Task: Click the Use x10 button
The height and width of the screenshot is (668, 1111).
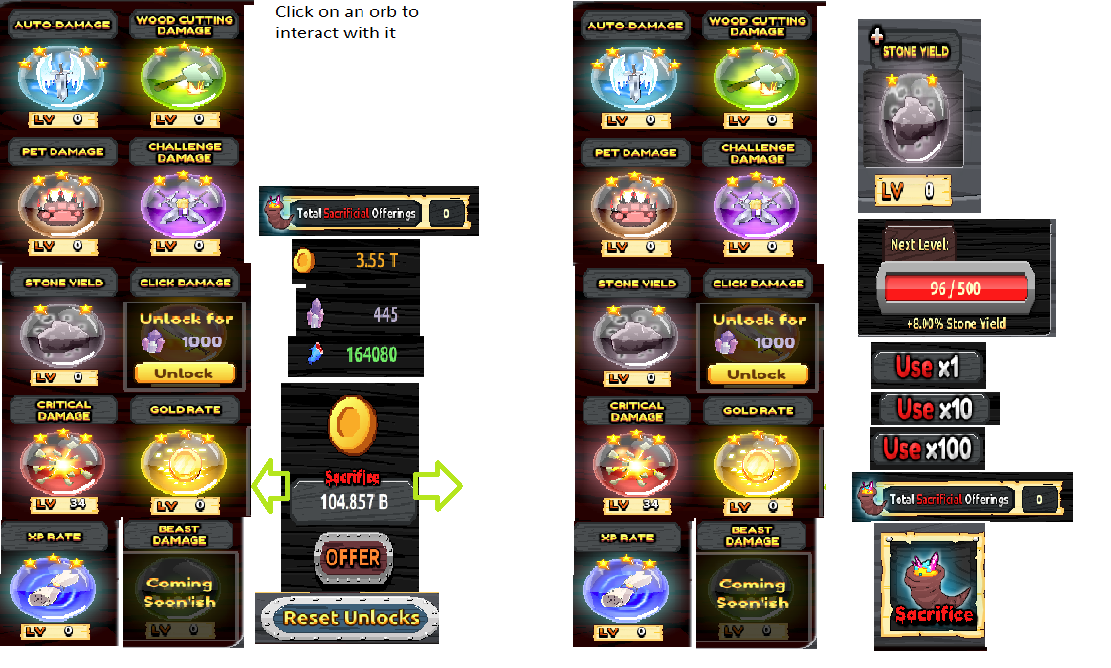Action: point(934,409)
